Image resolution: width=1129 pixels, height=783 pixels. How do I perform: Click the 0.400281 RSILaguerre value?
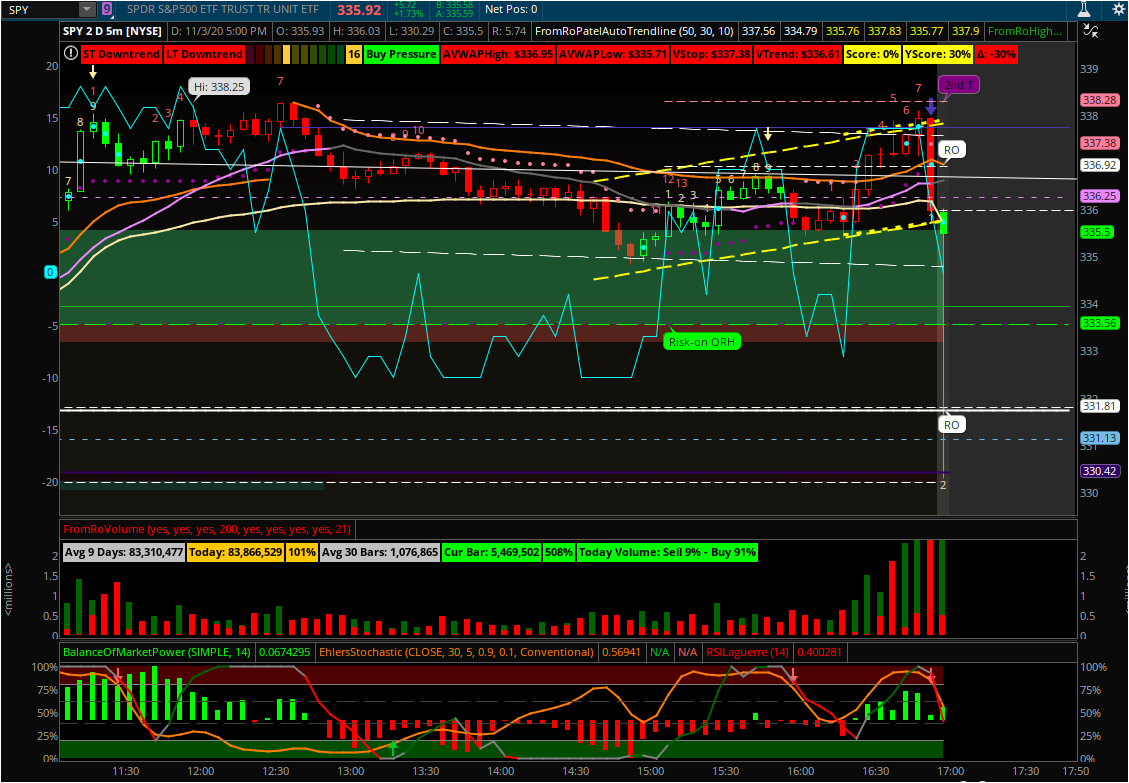(x=819, y=652)
